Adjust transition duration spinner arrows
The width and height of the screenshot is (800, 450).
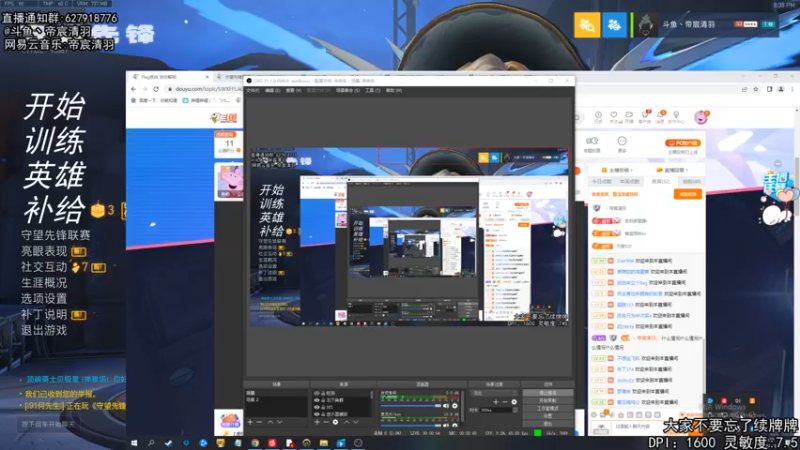coord(515,410)
